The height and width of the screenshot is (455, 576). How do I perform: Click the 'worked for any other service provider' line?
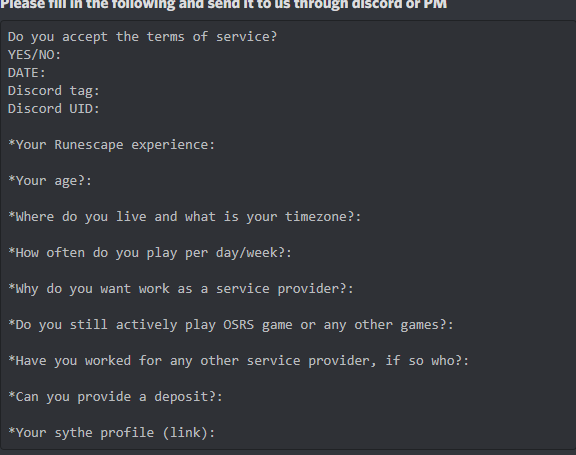click(239, 361)
